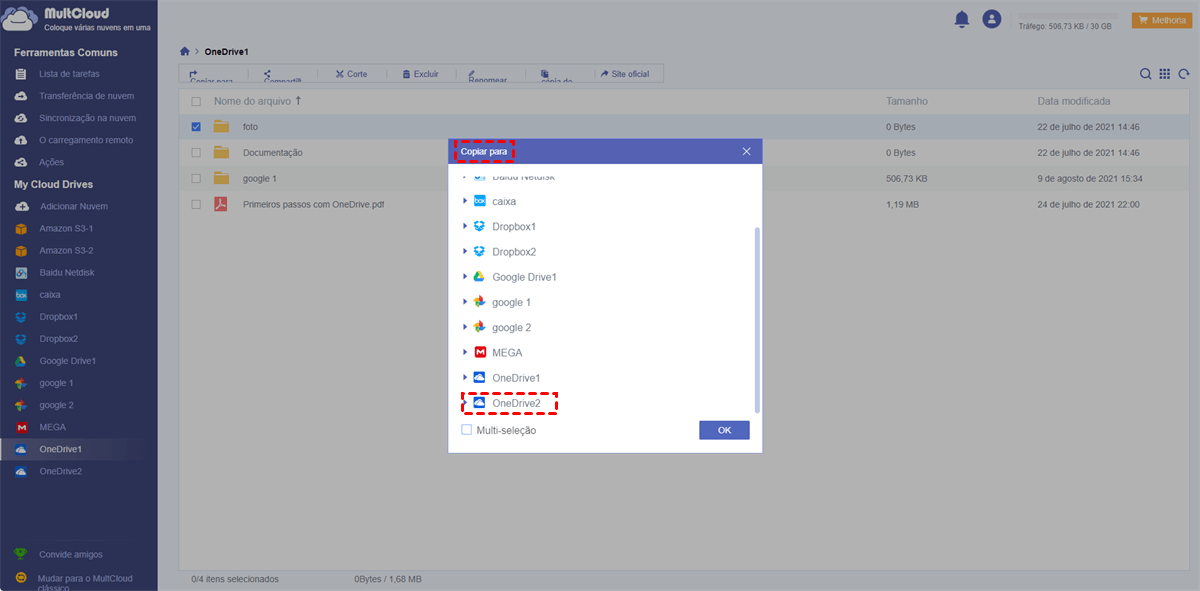Image resolution: width=1200 pixels, height=591 pixels.
Task: Switch to grid view icon
Action: (1165, 74)
